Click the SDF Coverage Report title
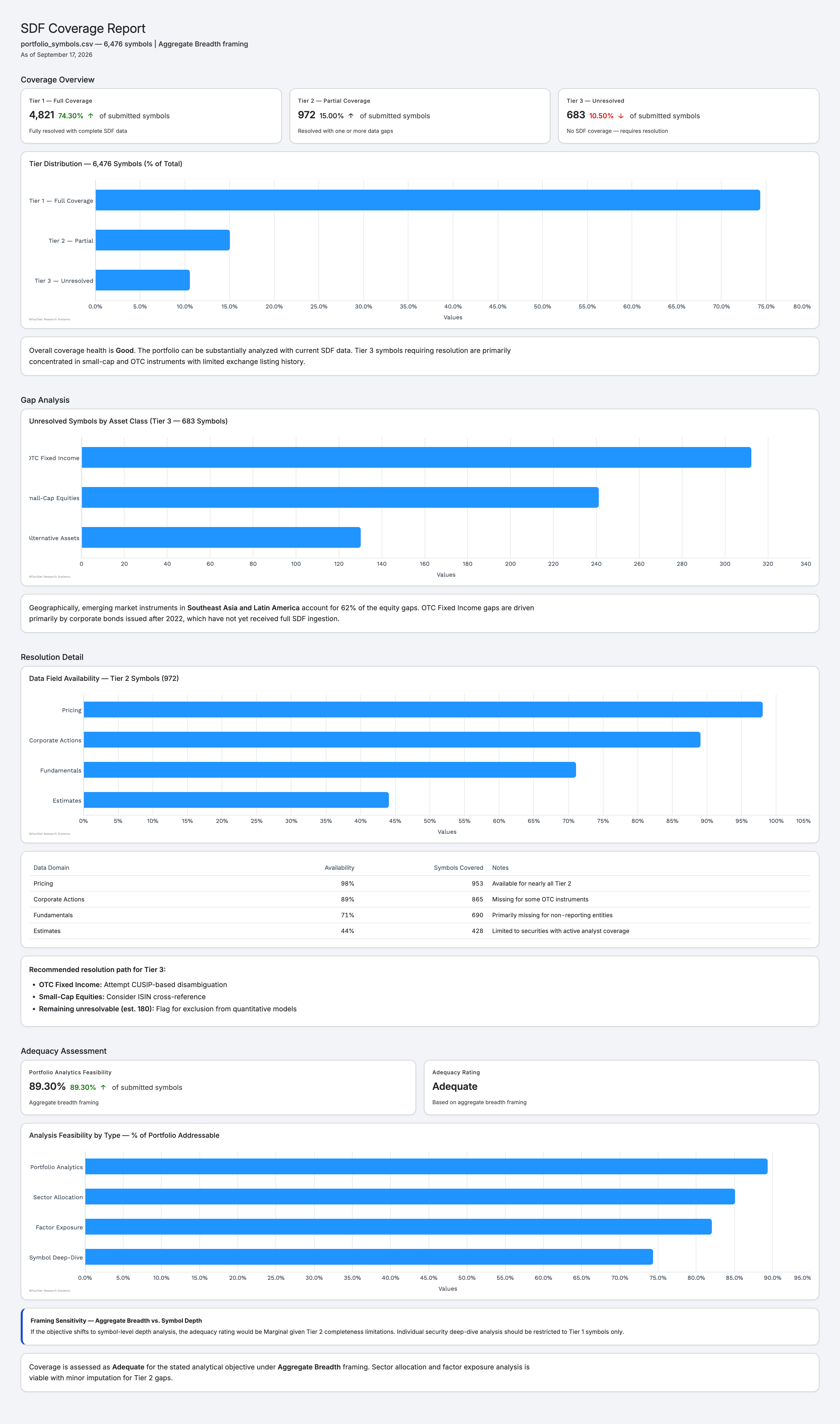 click(83, 28)
